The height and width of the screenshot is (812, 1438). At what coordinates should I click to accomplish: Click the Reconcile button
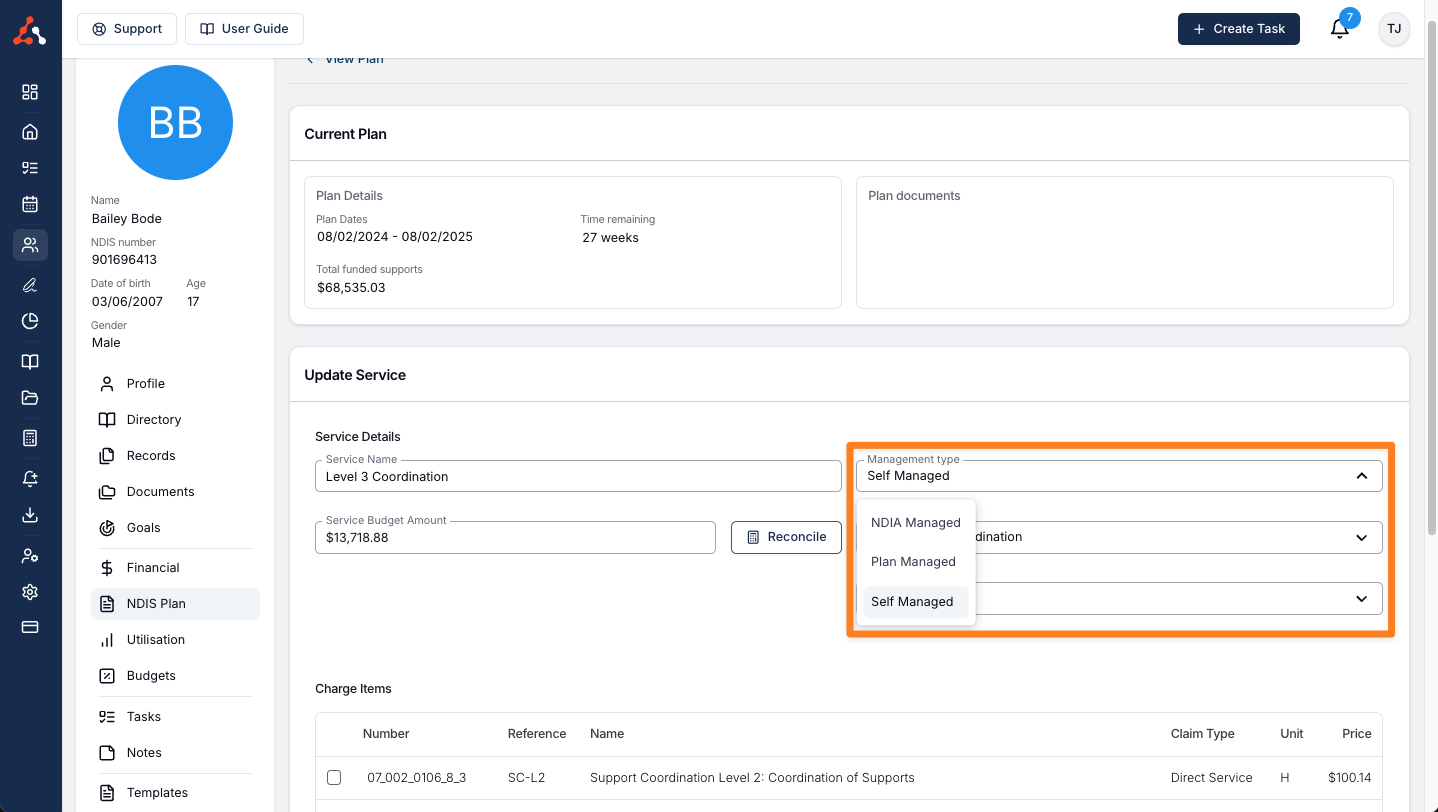pyautogui.click(x=786, y=537)
